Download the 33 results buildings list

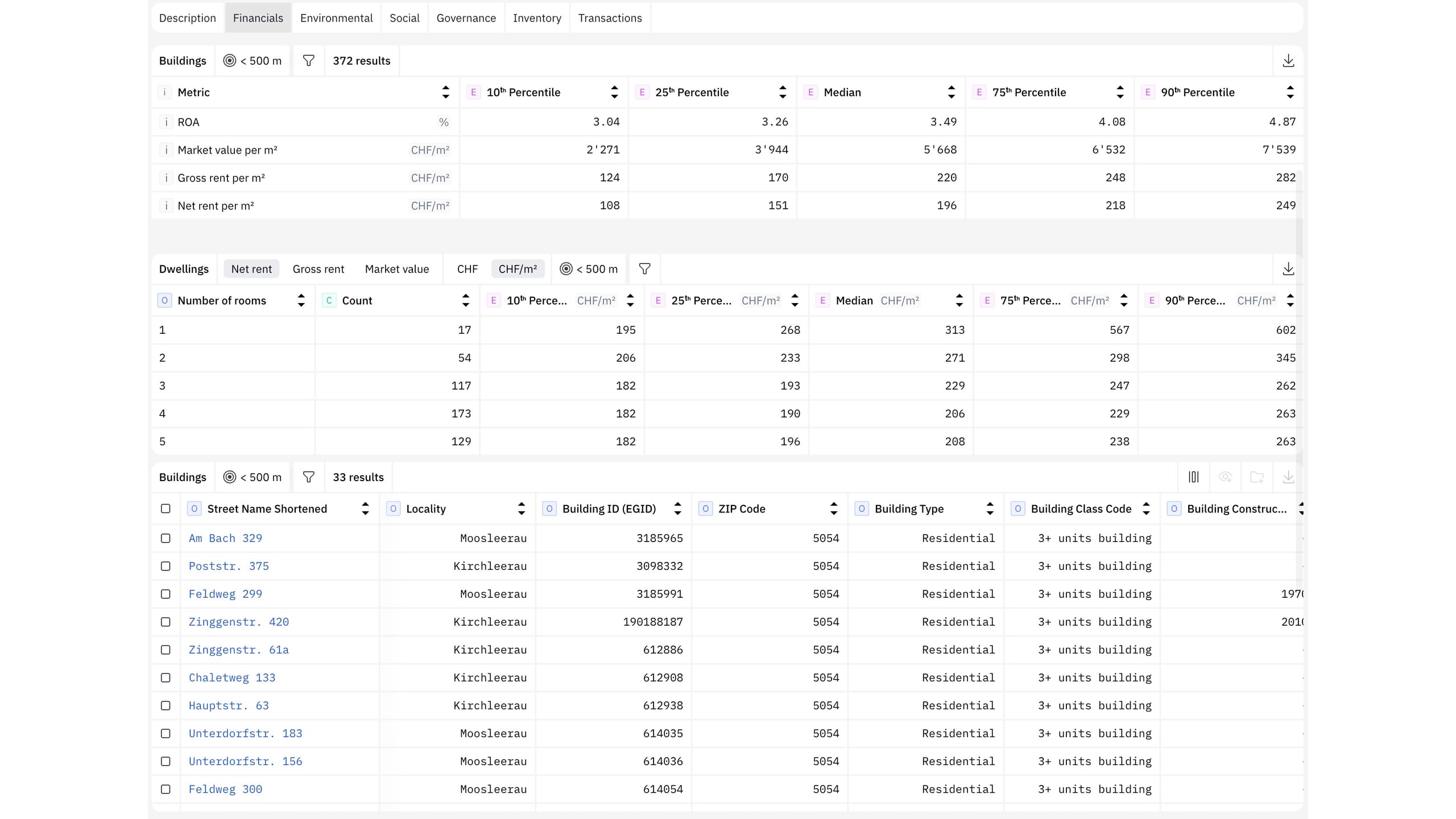tap(1288, 477)
